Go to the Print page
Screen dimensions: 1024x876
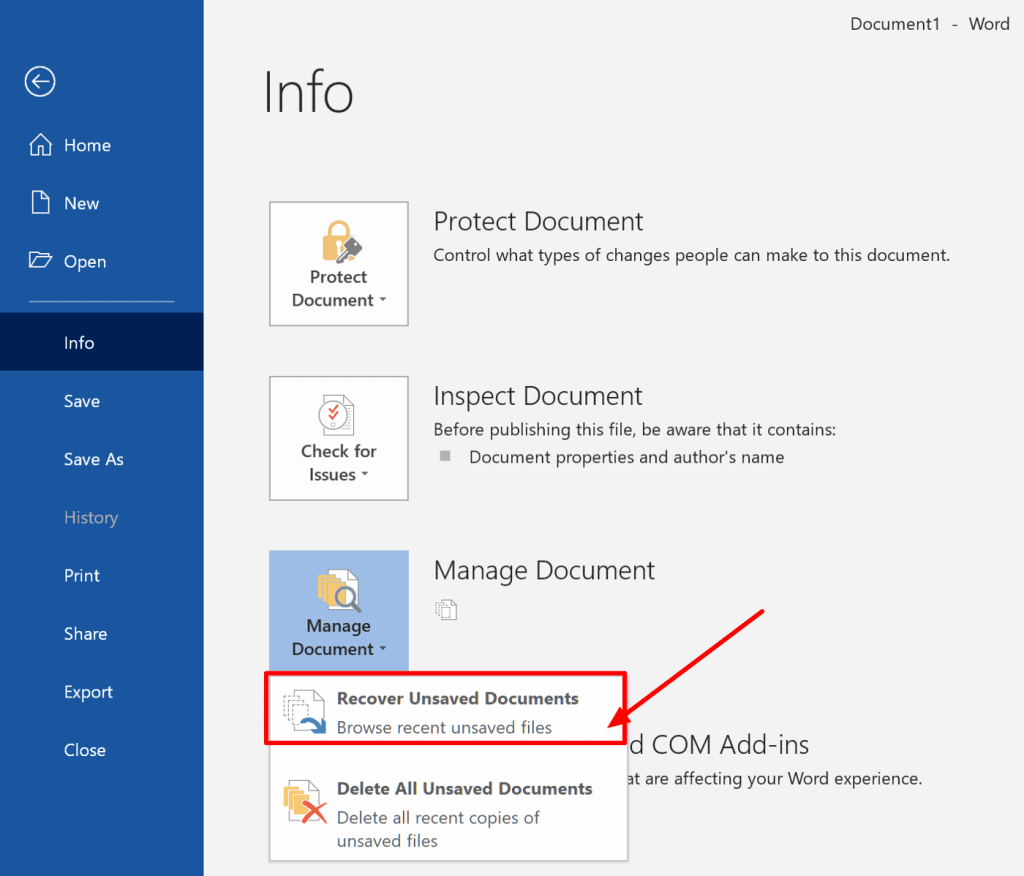[x=81, y=576]
